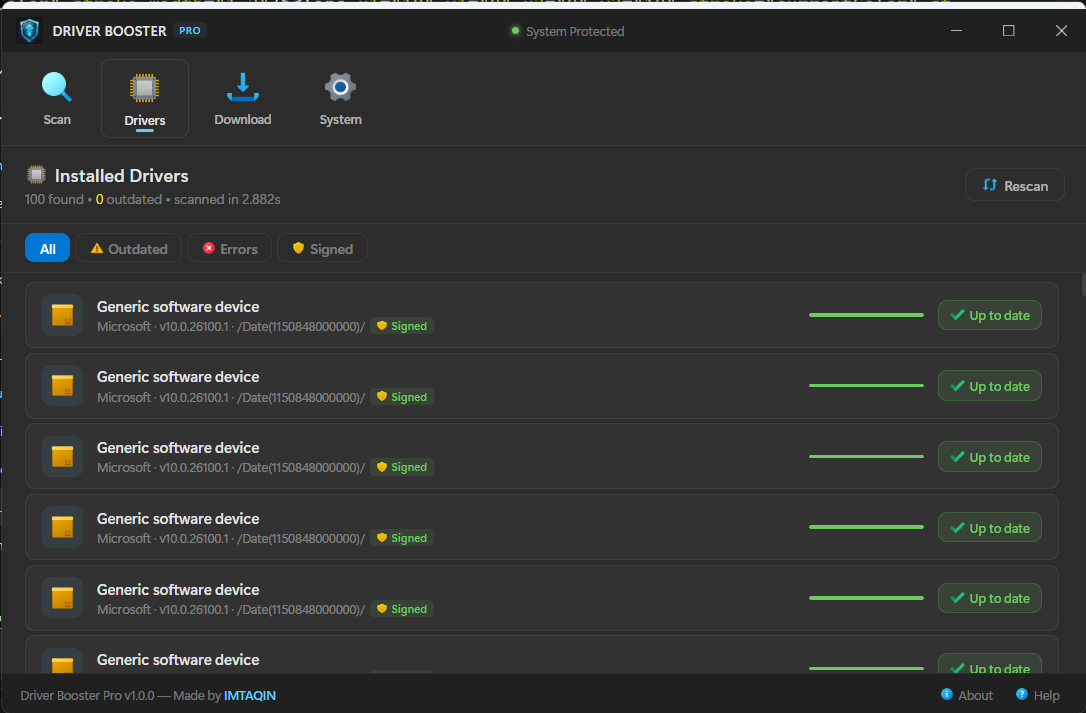Show drivers with Errors
Image resolution: width=1086 pixels, height=713 pixels.
click(229, 249)
